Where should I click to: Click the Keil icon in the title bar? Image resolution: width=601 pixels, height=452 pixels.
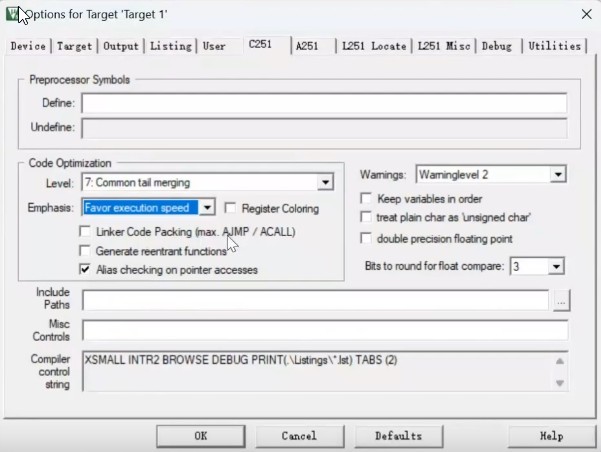point(12,13)
